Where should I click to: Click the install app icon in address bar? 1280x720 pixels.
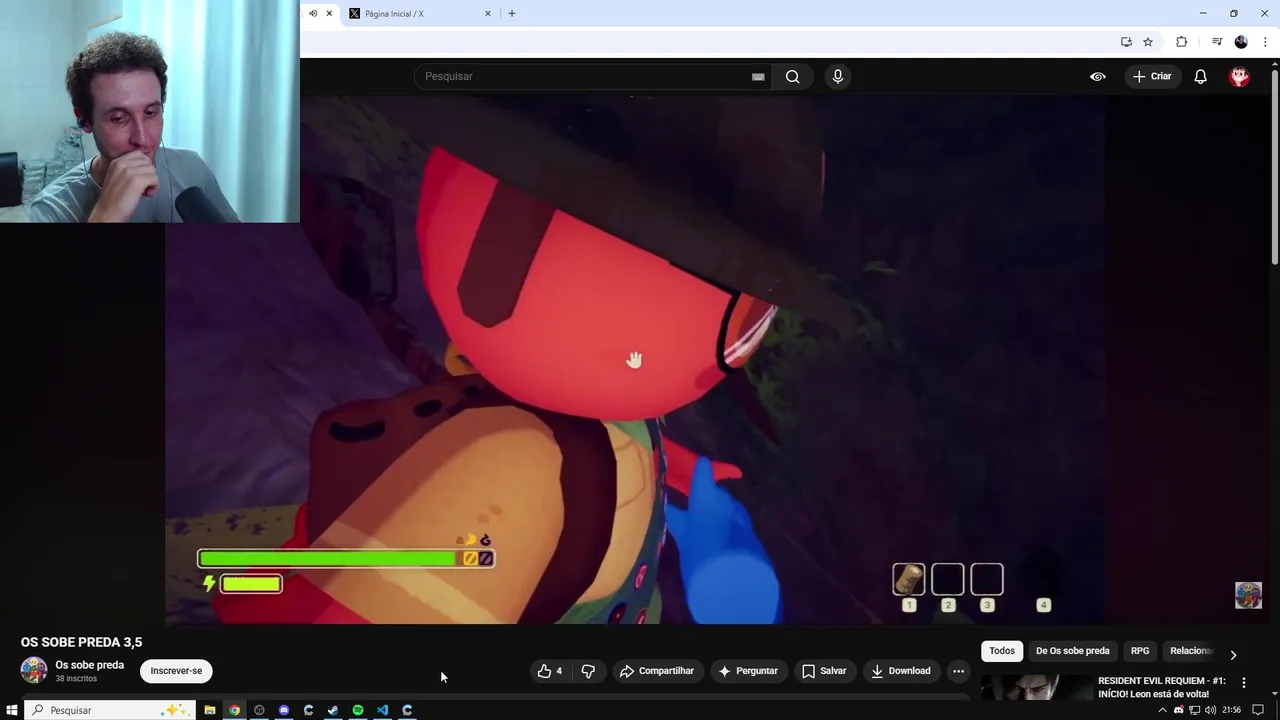tap(1126, 42)
